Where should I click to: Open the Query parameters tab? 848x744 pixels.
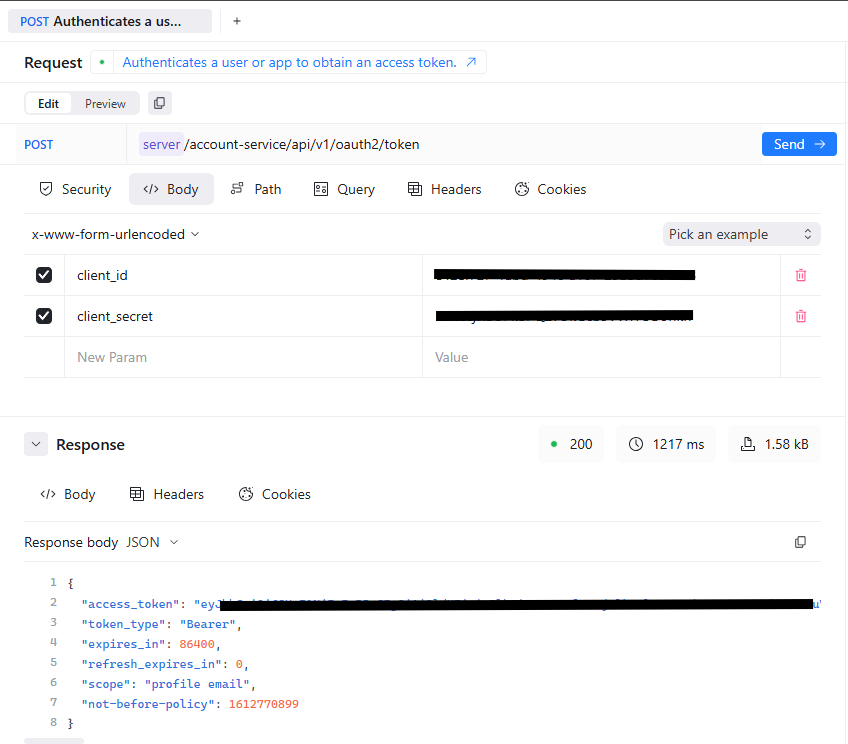coord(344,189)
